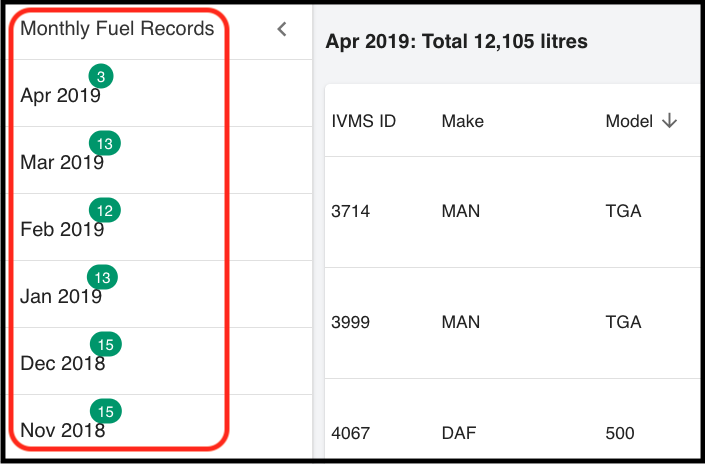This screenshot has height=464, width=705.
Task: Go to the Nov 2018 records
Action: [62, 431]
